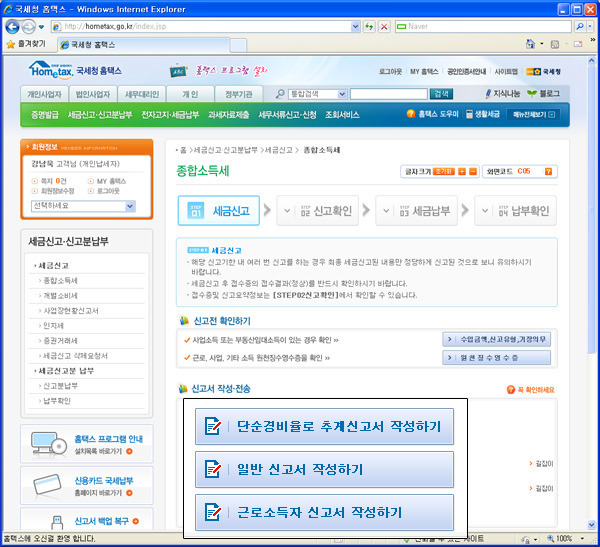Viewport: 600px width, 547px height.
Task: Open 신용카드 국세납부 banner
Action: pyautogui.click(x=87, y=486)
